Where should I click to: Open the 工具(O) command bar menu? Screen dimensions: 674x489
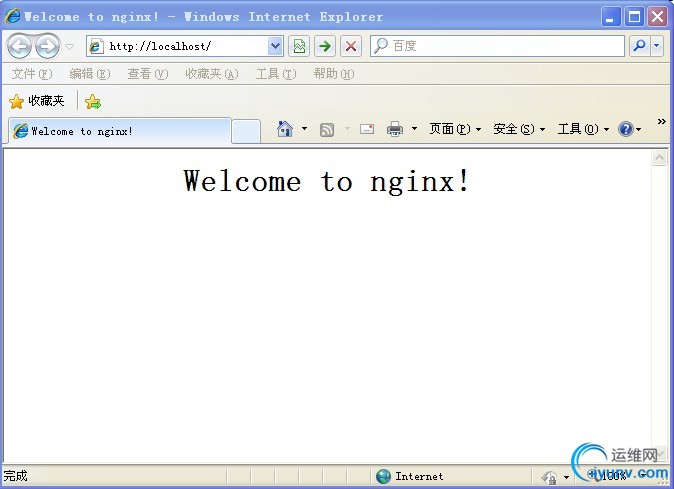click(583, 128)
